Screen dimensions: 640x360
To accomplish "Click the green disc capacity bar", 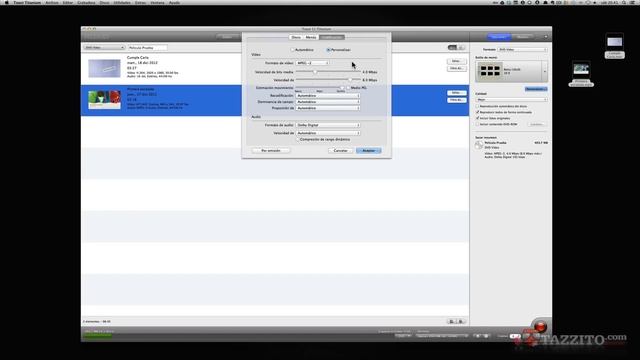I will click(x=98, y=336).
